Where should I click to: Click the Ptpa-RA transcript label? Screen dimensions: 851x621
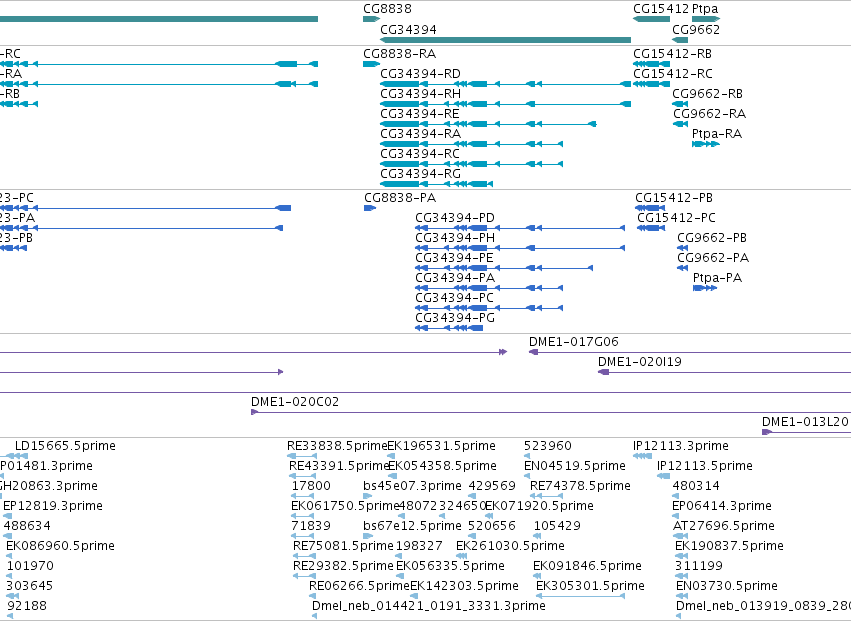pos(716,134)
